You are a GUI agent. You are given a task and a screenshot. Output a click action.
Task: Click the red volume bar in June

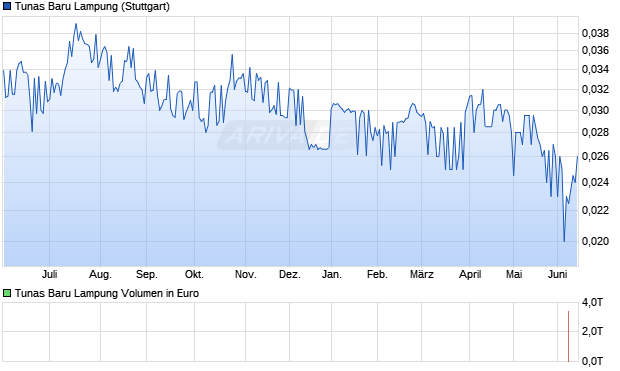coord(569,336)
